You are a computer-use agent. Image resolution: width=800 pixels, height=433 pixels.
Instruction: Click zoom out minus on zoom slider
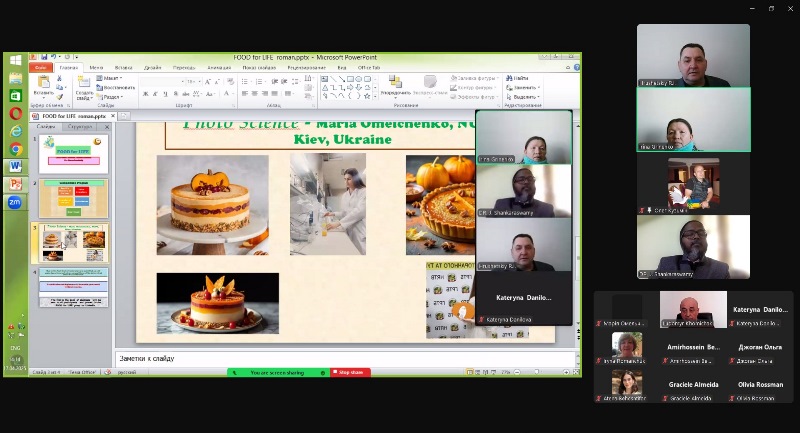click(x=517, y=372)
